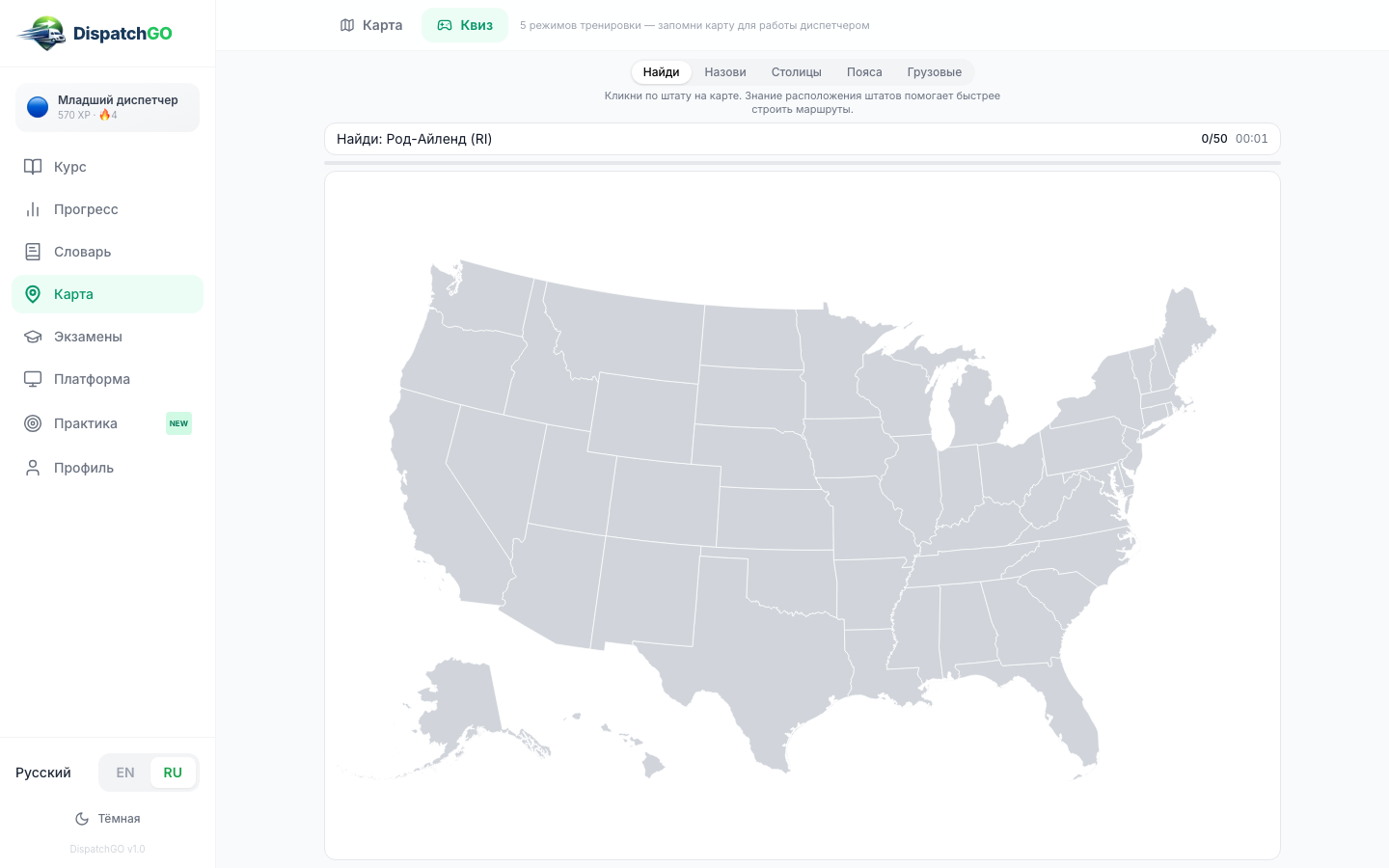Click the blue avatar circle of Младший диспетчер
The width and height of the screenshot is (1389, 868).
tap(38, 107)
